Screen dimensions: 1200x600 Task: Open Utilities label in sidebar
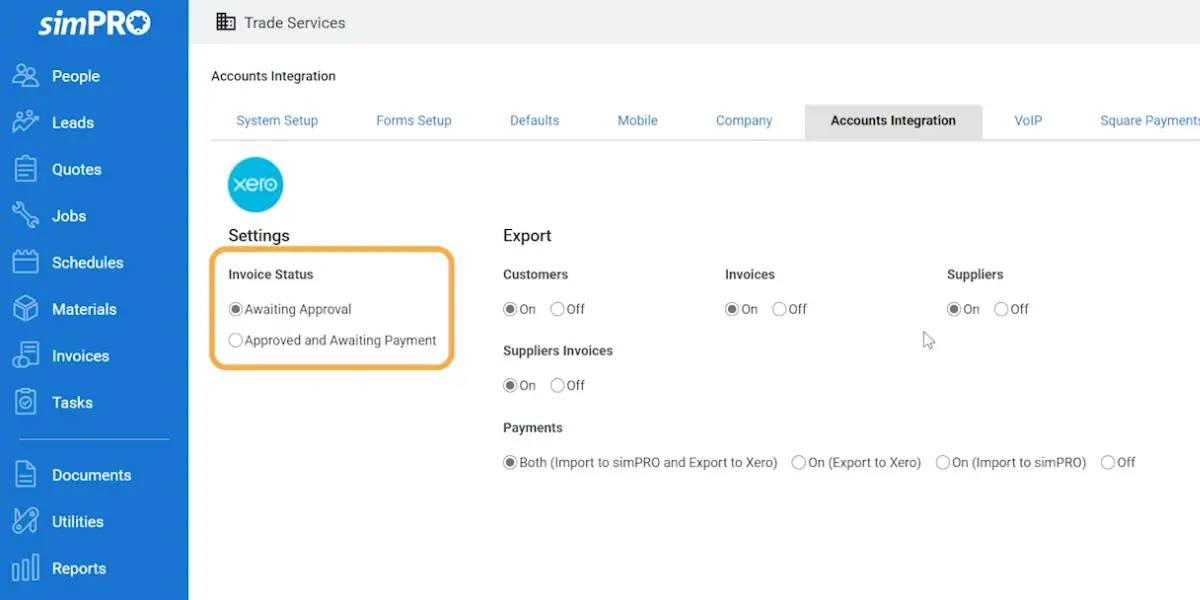point(78,522)
